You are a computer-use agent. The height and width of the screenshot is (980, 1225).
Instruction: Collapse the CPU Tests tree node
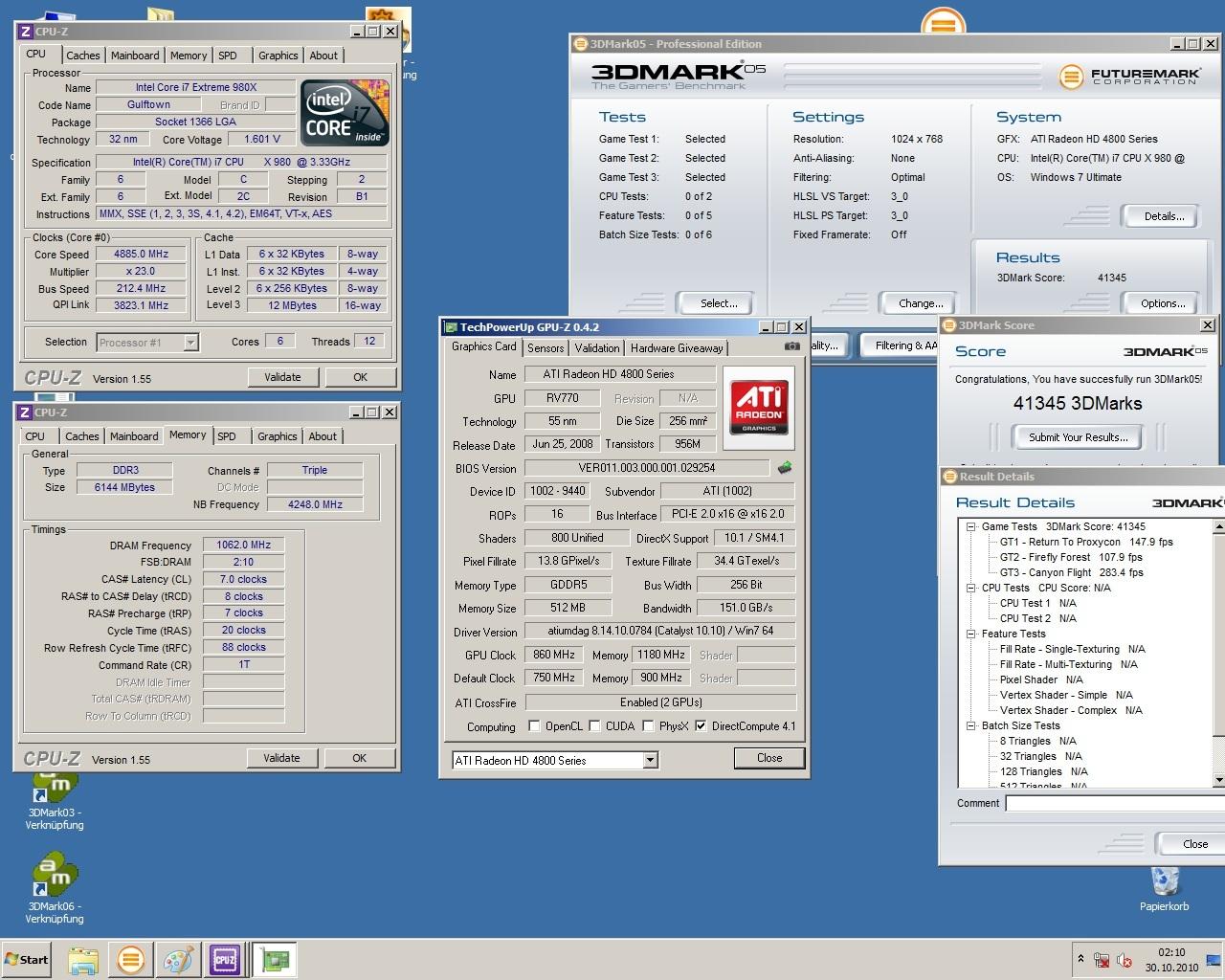pyautogui.click(x=970, y=588)
